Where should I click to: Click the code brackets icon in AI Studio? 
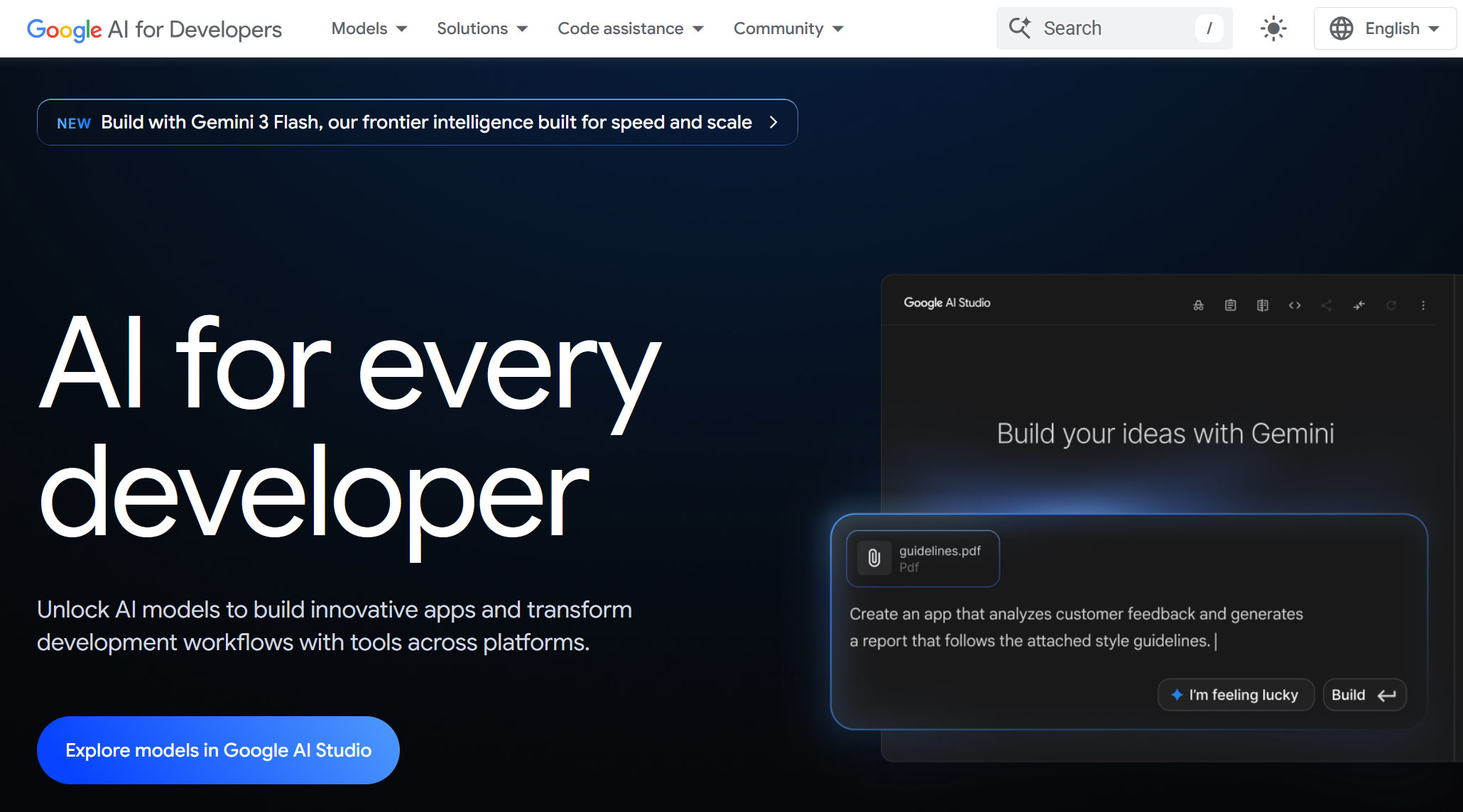click(x=1295, y=305)
